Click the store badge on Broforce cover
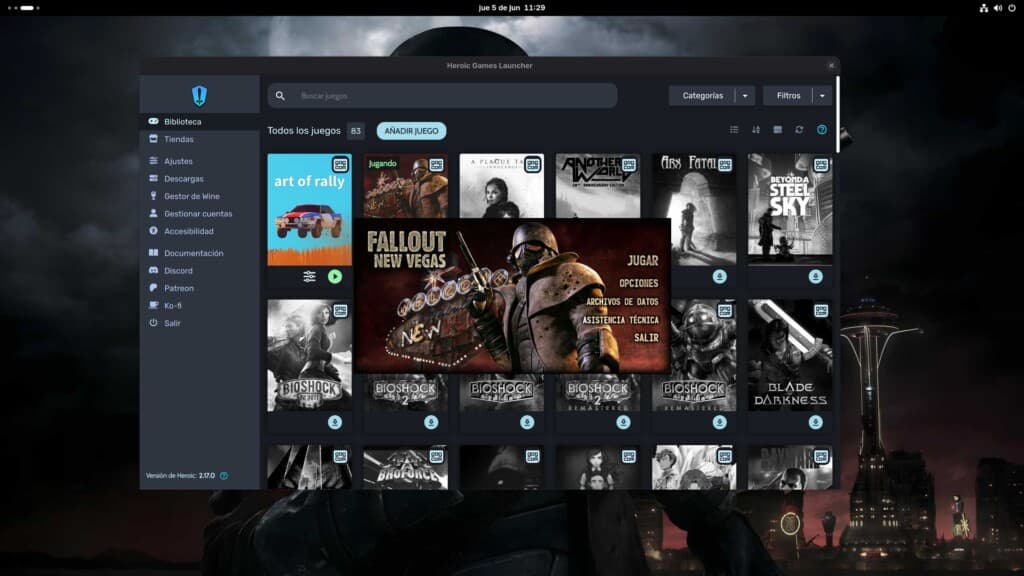1024x576 pixels. tap(436, 456)
